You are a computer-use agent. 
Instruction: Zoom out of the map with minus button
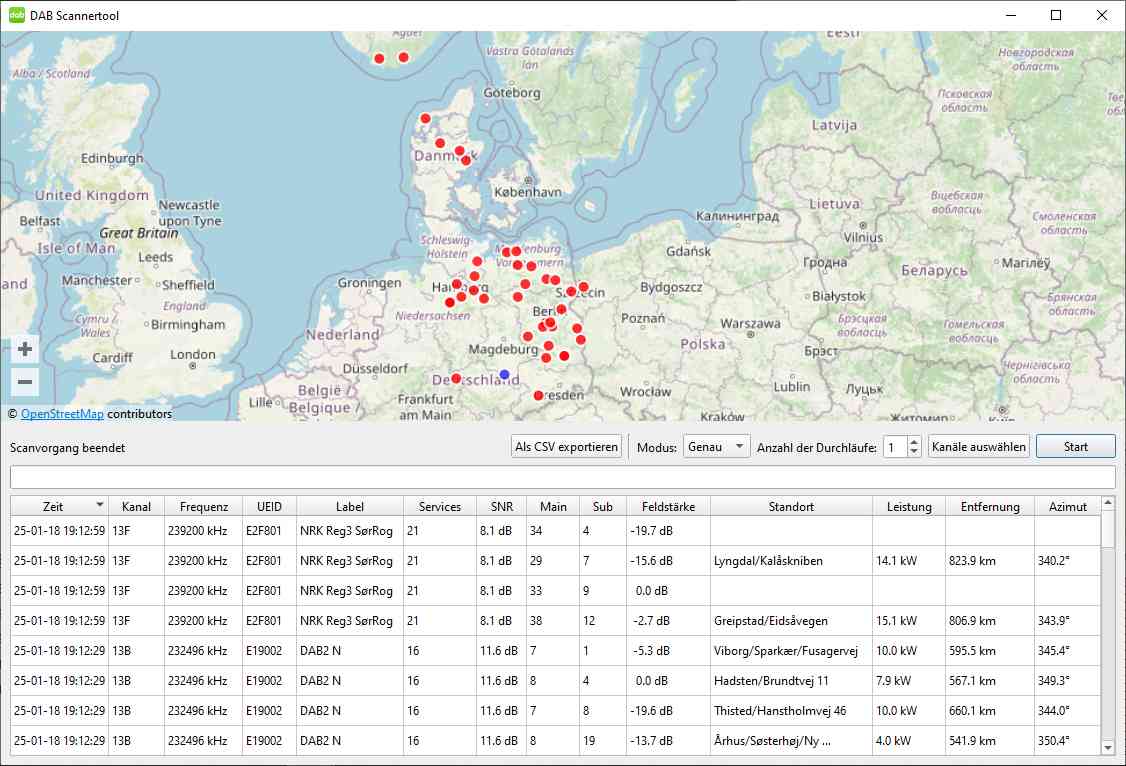[x=25, y=382]
